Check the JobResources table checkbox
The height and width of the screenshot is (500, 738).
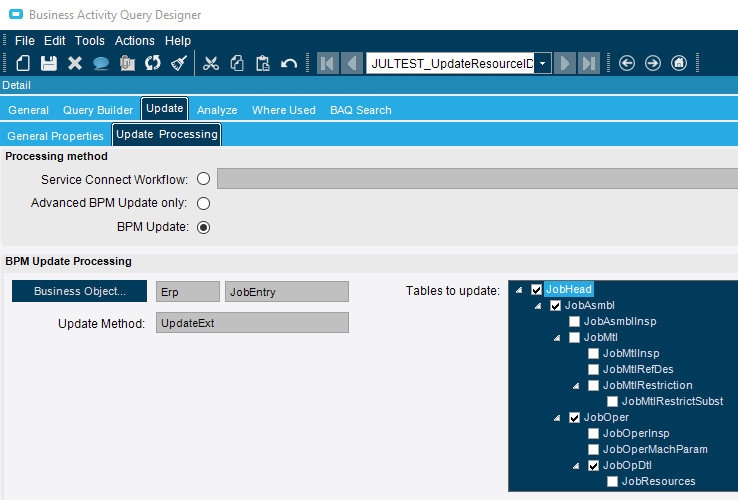point(612,482)
